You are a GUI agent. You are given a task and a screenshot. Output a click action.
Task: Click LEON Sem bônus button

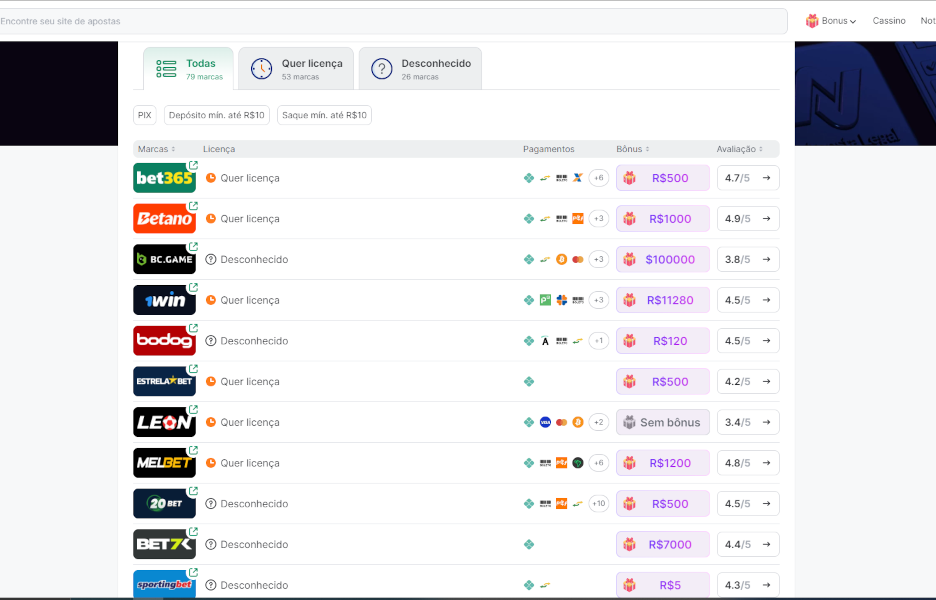[663, 422]
